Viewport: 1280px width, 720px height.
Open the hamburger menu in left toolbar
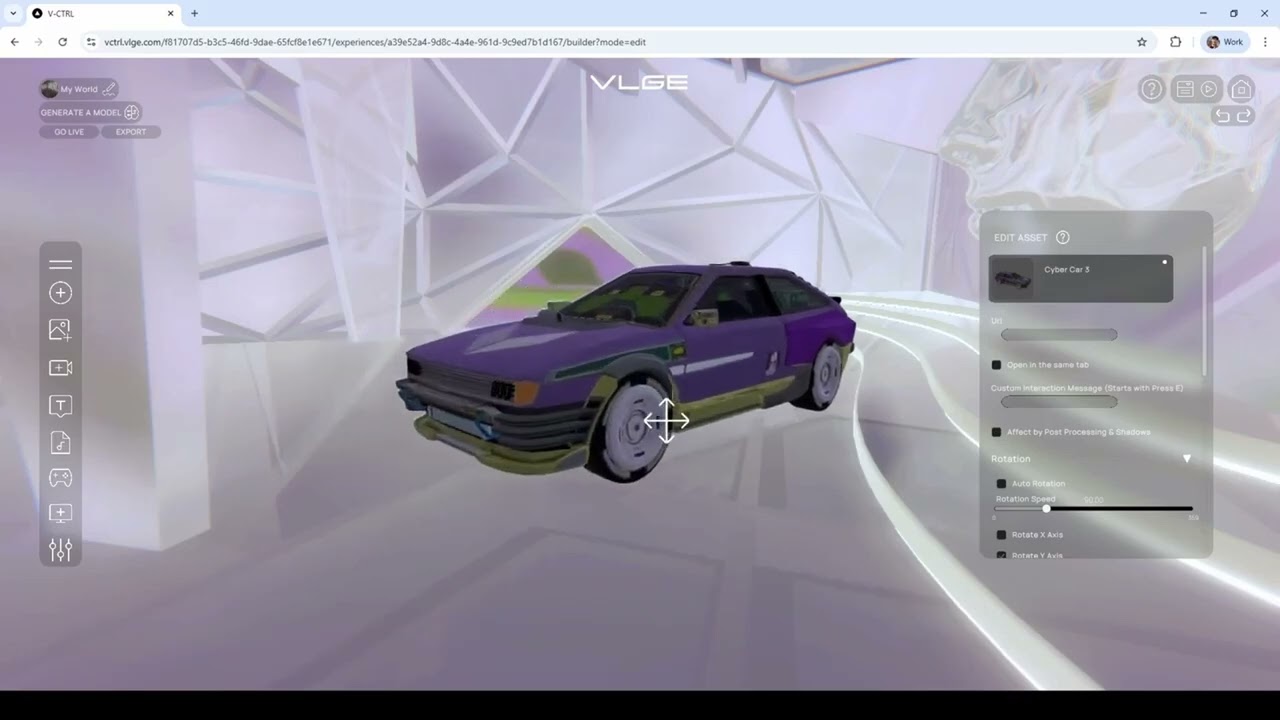60,264
